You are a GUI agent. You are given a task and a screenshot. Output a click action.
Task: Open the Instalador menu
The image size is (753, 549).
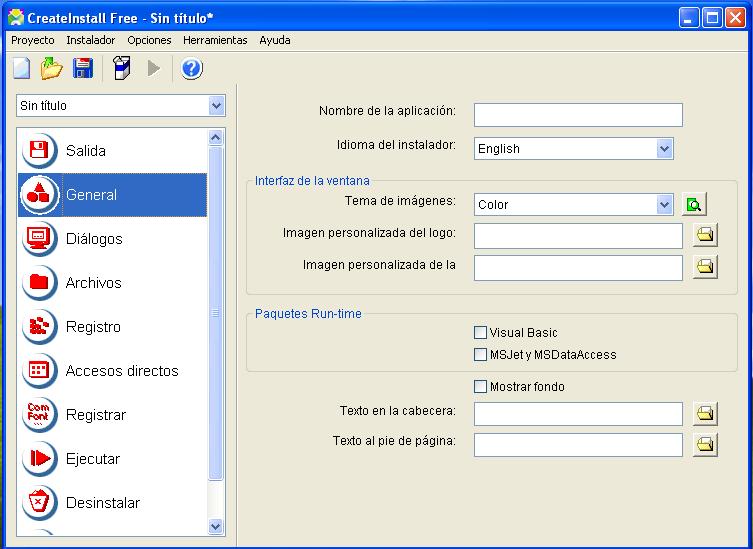point(91,40)
